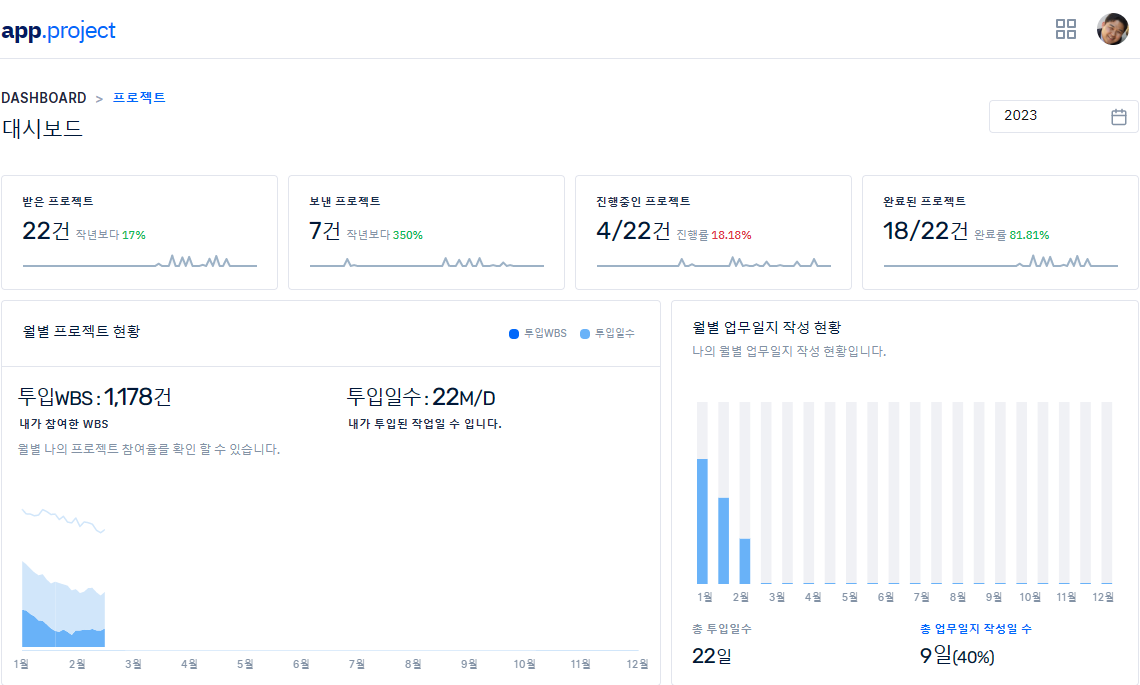Open the calendar icon in year field

pos(1119,116)
